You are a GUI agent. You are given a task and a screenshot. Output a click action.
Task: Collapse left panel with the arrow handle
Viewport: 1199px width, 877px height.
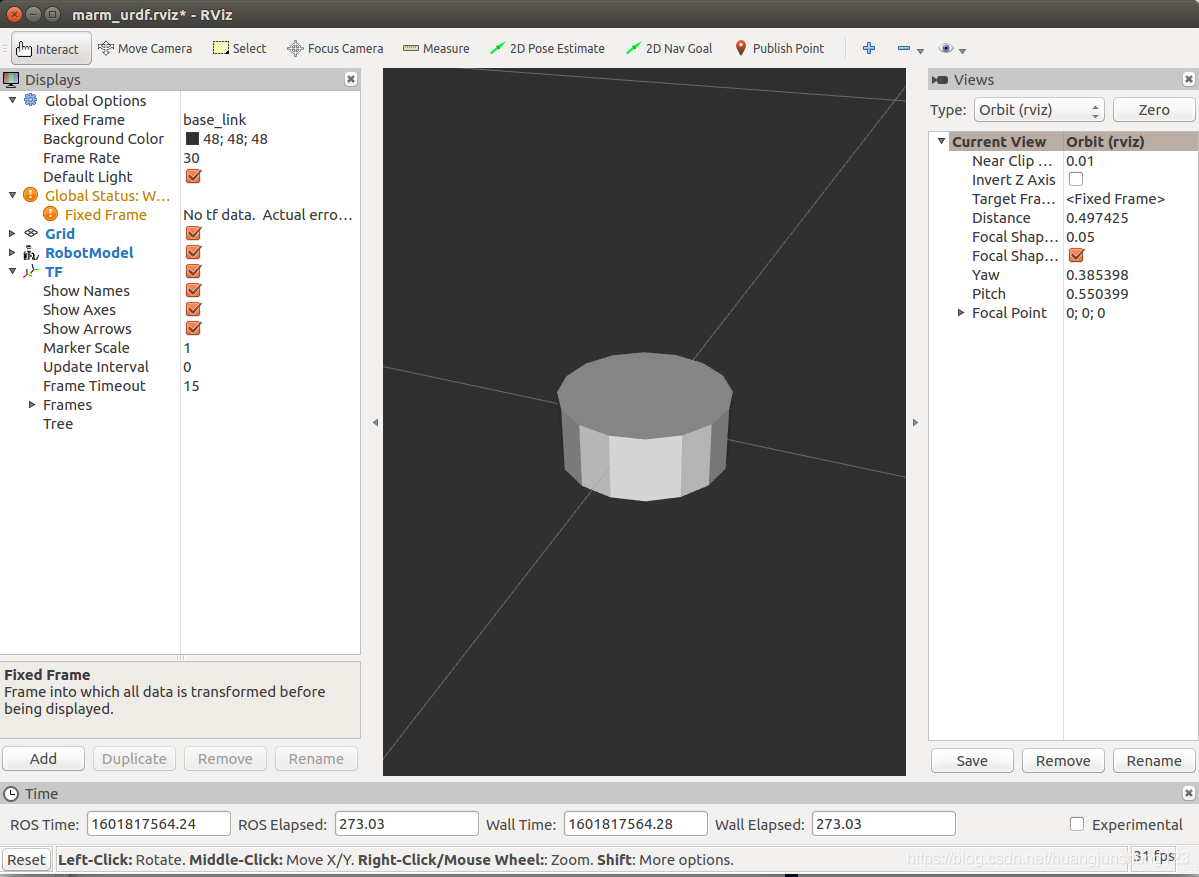375,422
